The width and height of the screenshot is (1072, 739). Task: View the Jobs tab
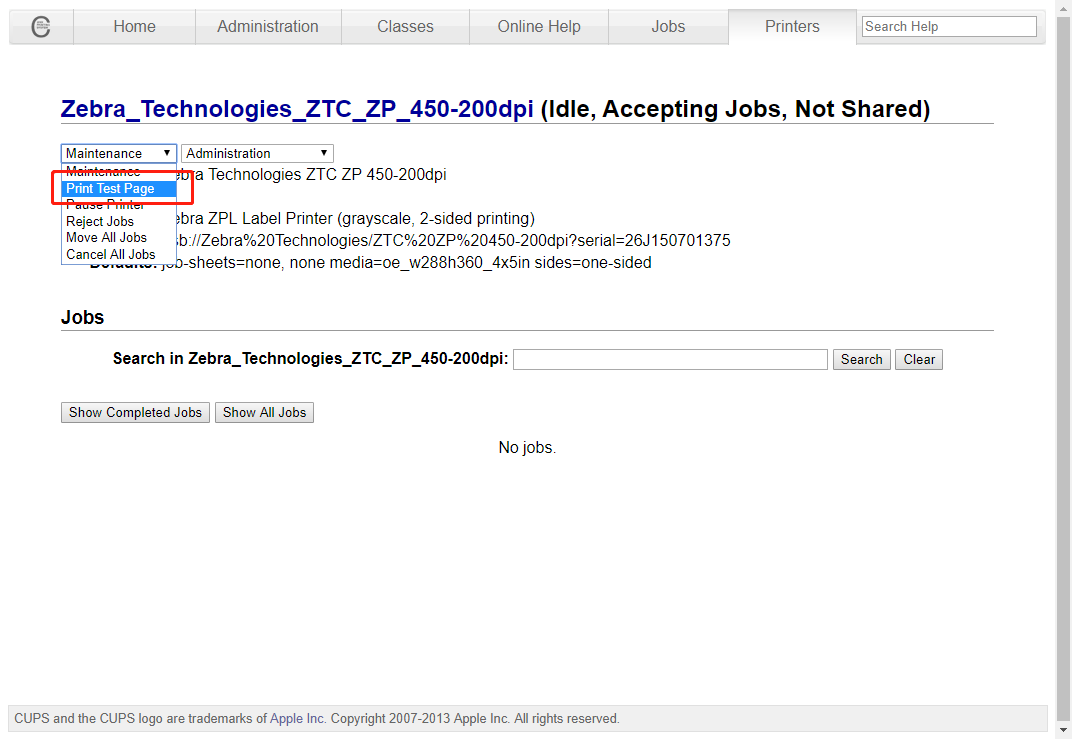click(x=668, y=27)
